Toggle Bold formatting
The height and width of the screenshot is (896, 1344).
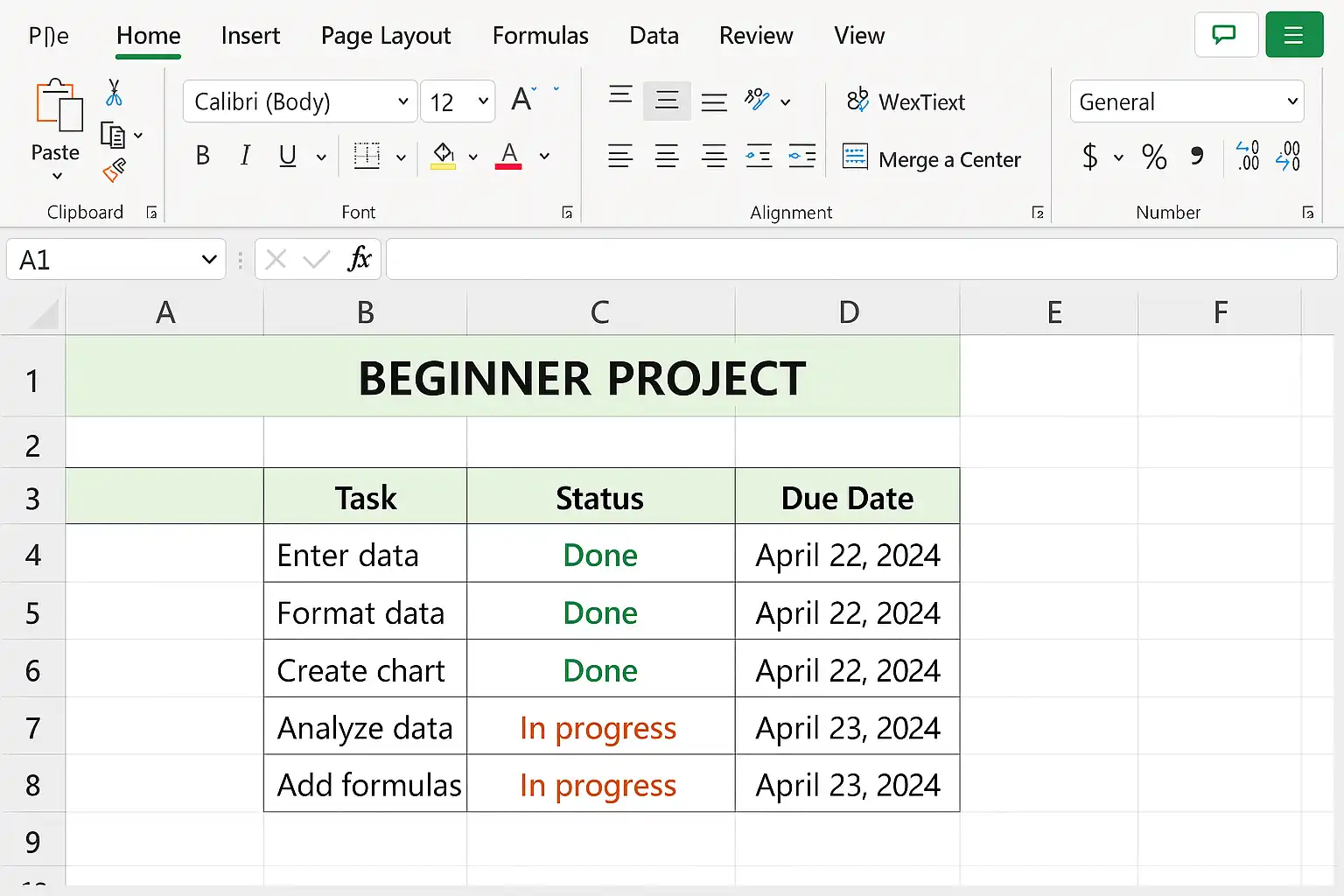[x=202, y=156]
